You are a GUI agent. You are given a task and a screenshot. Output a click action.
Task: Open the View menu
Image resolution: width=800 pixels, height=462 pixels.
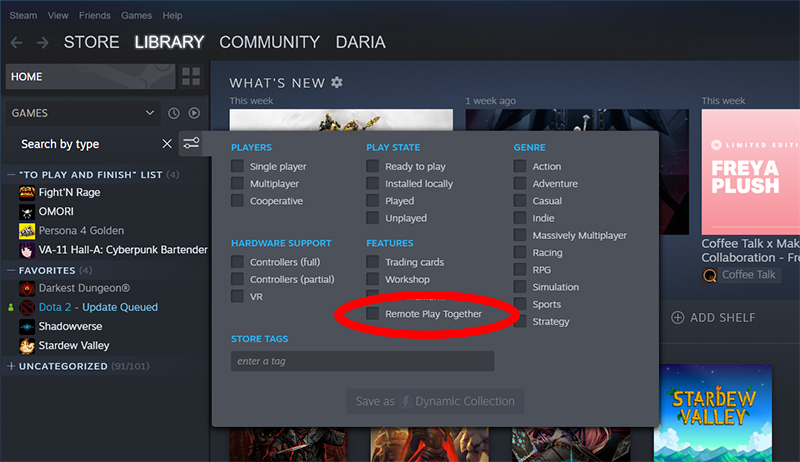[58, 15]
